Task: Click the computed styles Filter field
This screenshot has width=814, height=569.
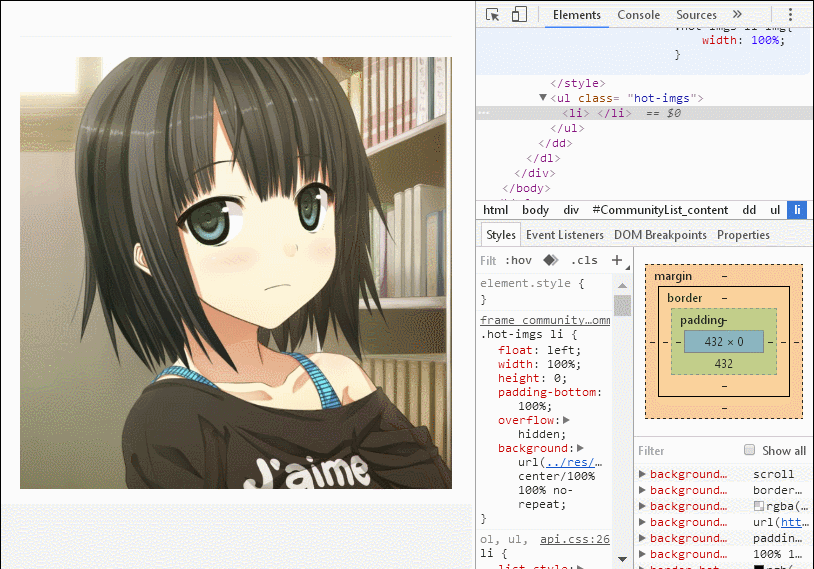Action: [x=686, y=451]
